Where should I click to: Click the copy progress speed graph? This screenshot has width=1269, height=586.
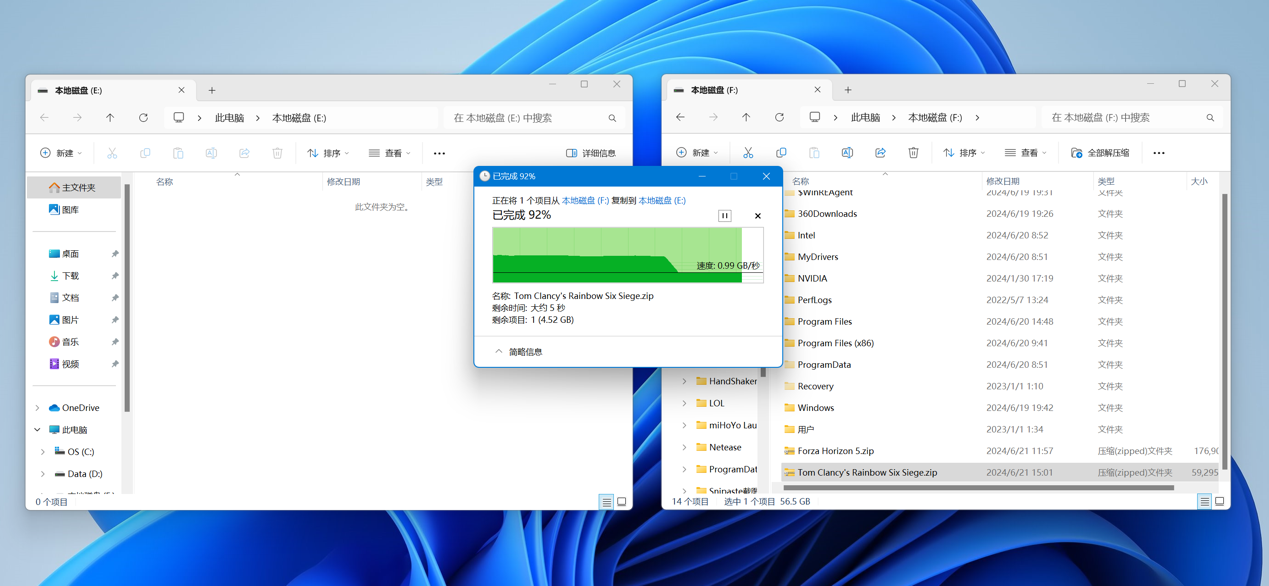coord(628,255)
